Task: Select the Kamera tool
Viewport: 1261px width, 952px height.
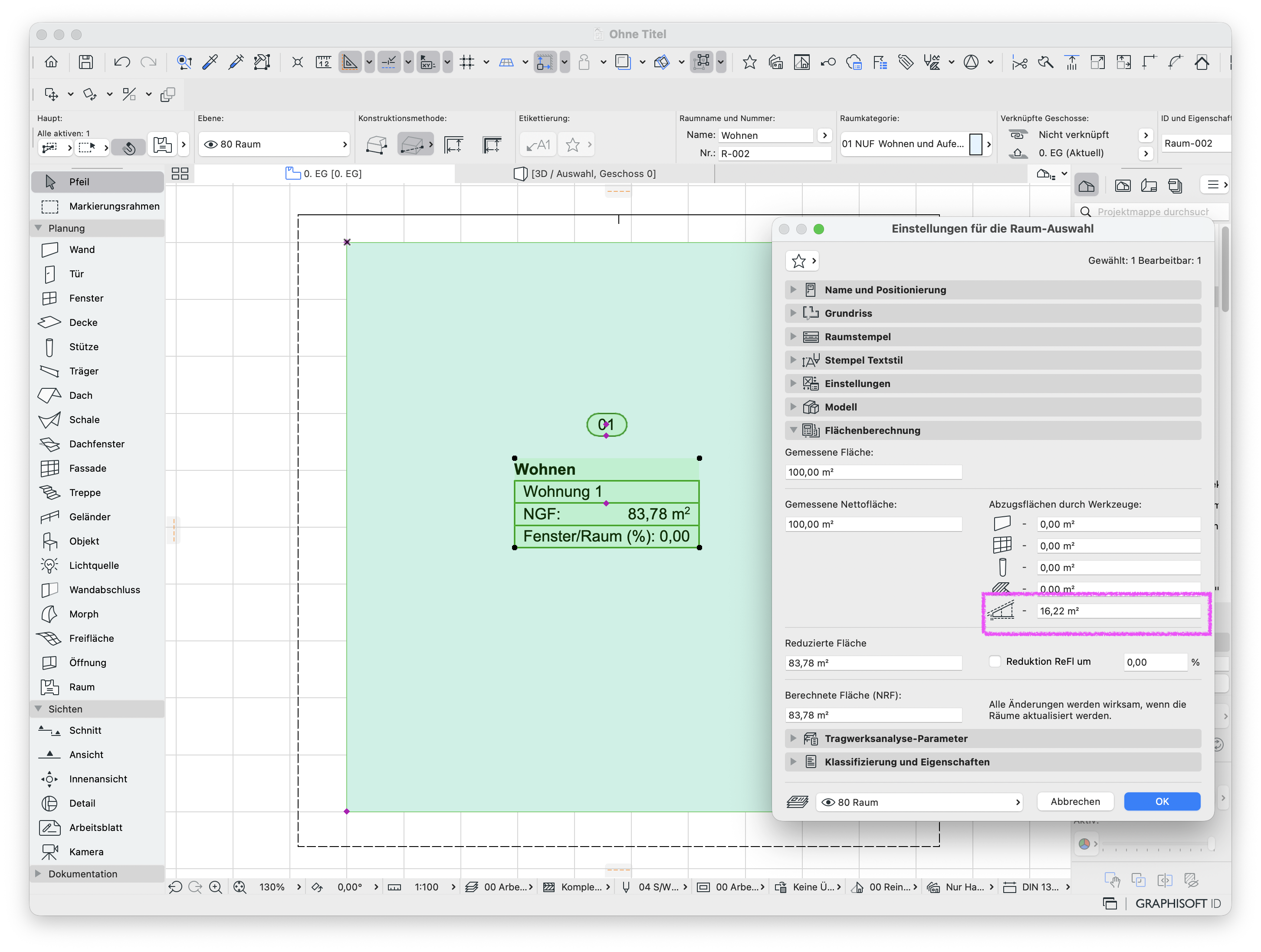Action: 97,852
